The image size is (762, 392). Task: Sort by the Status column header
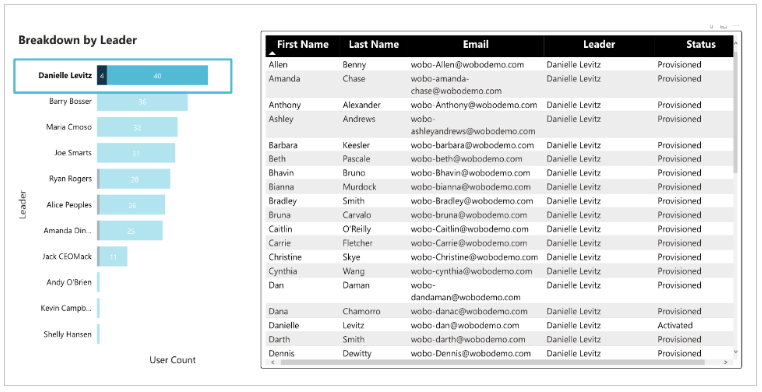pos(701,44)
